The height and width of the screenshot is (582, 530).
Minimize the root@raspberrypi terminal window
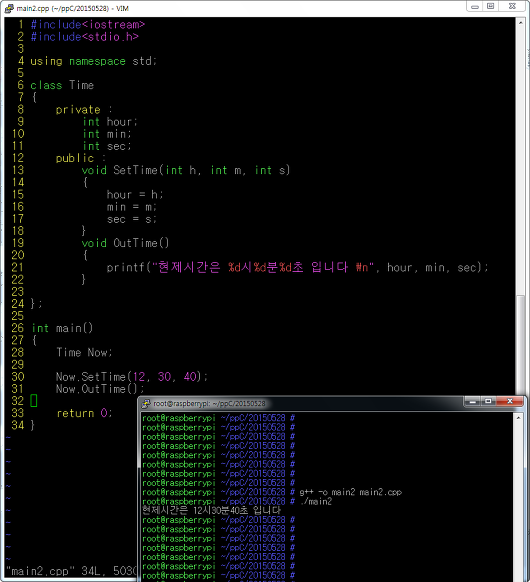(472, 401)
